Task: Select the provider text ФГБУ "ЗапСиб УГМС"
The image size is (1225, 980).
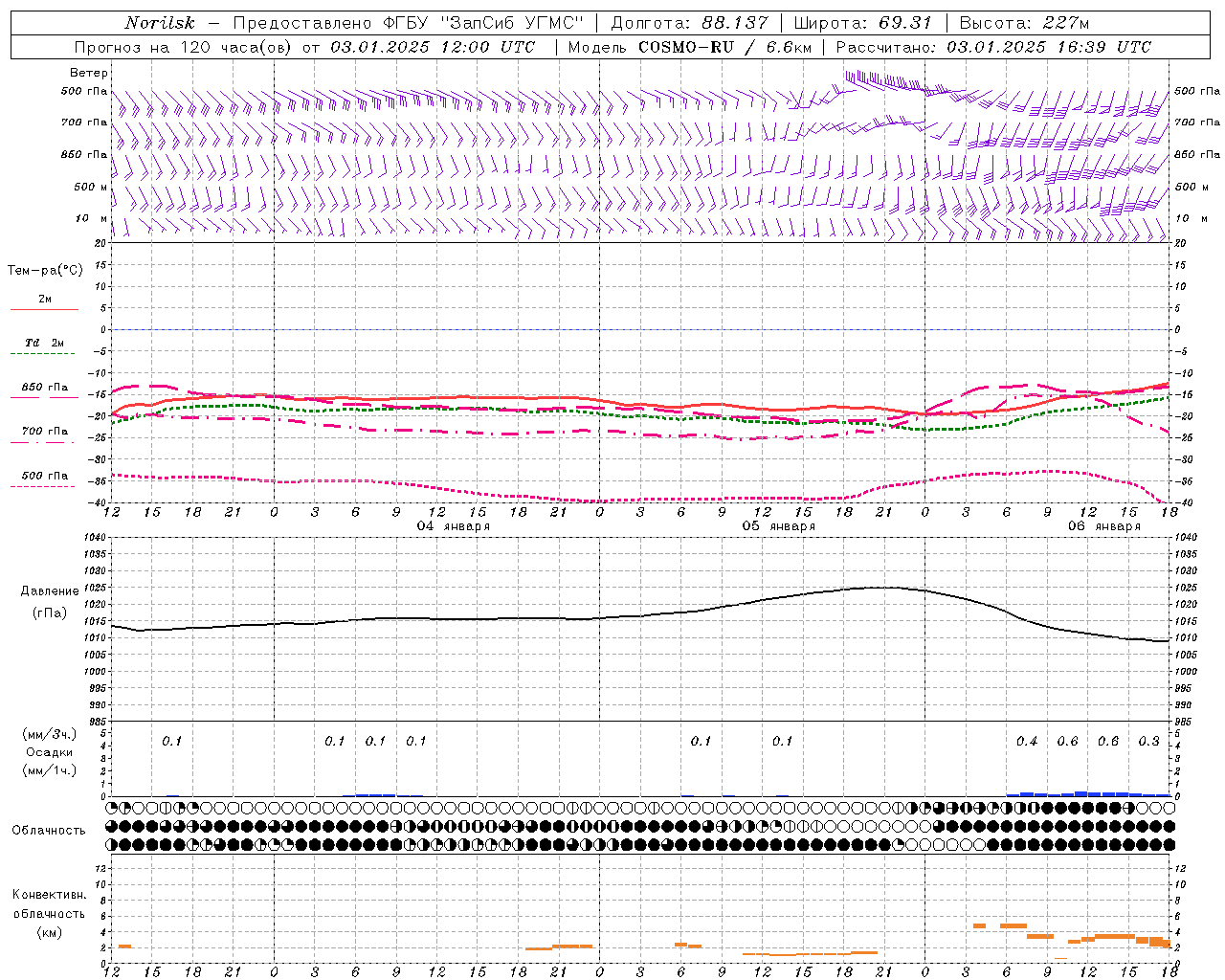Action: 483,23
